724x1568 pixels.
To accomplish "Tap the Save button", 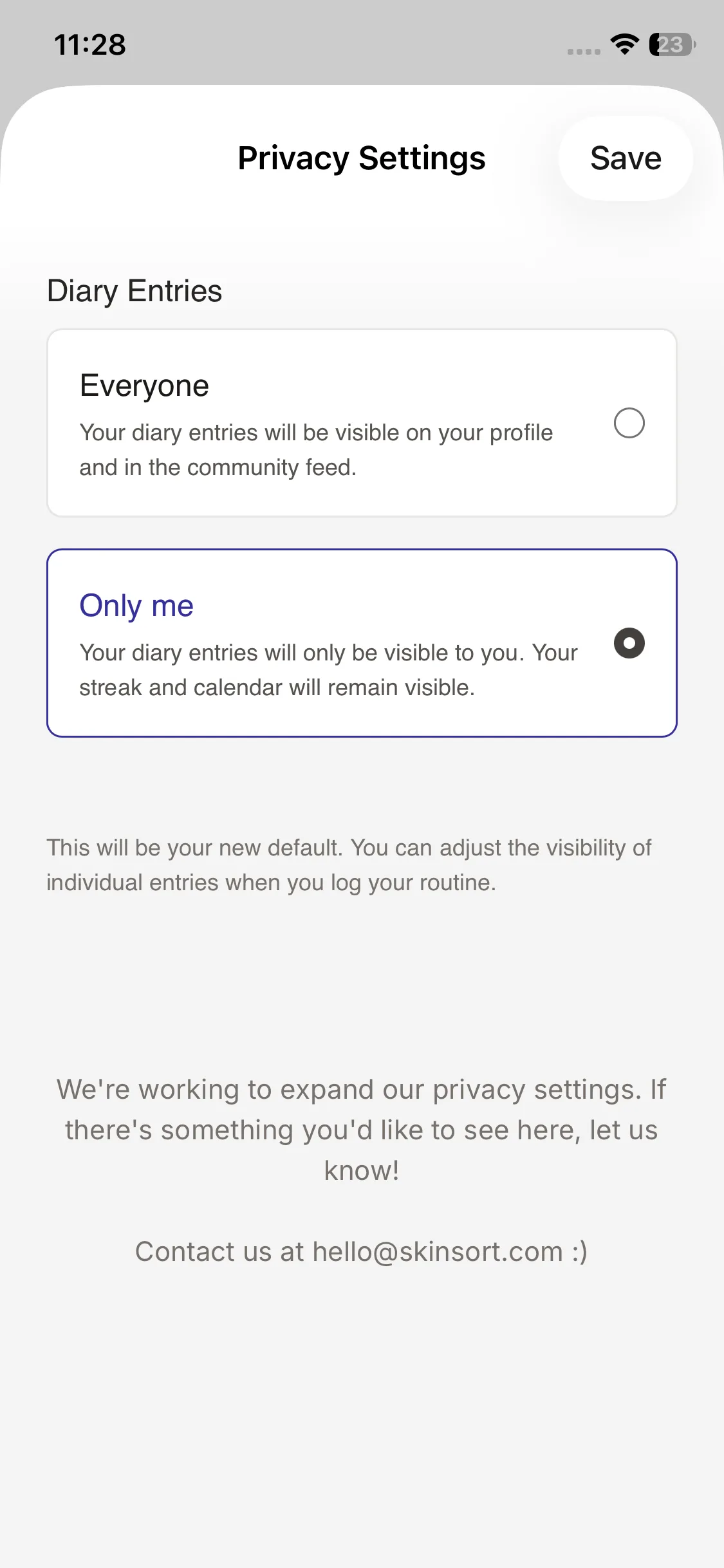I will (625, 158).
